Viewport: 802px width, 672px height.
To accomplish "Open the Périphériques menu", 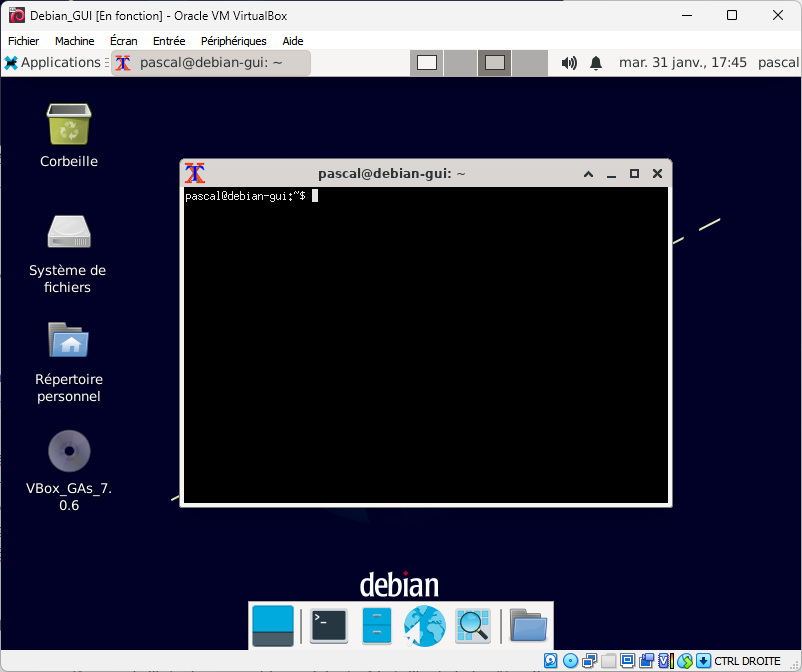I will click(x=233, y=41).
